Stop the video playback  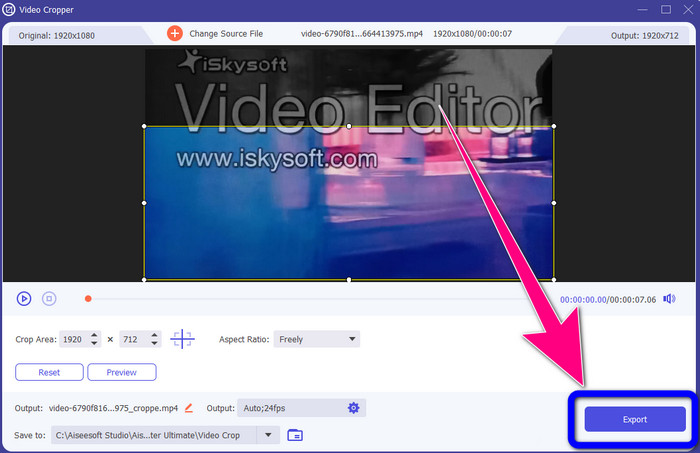(x=49, y=299)
